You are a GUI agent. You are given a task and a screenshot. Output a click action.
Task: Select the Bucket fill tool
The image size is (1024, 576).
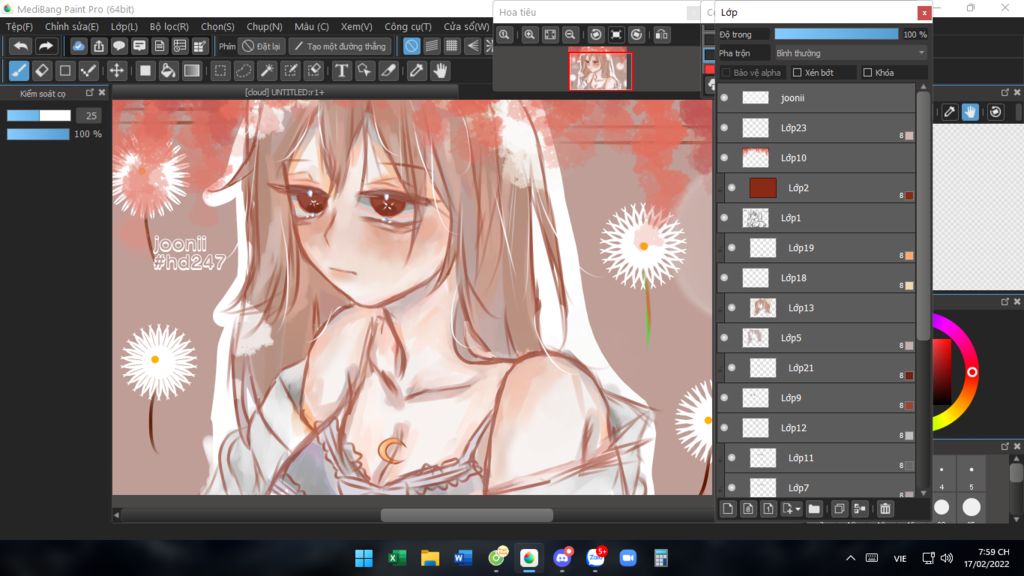(168, 71)
